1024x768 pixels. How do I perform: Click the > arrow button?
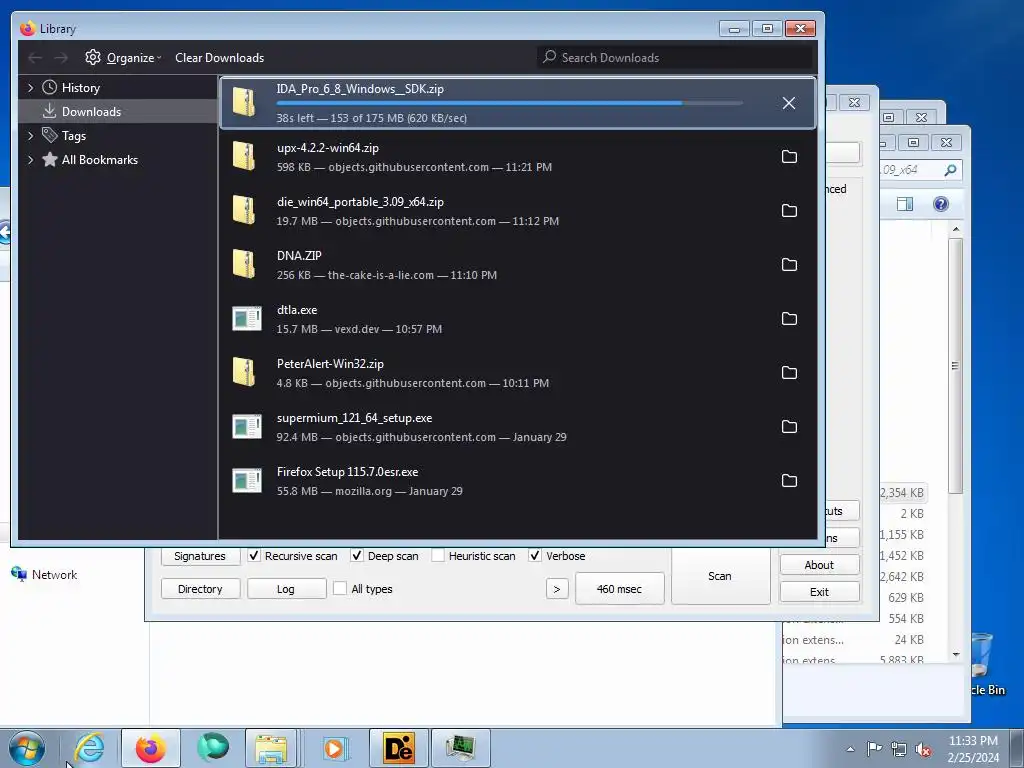pyautogui.click(x=557, y=589)
